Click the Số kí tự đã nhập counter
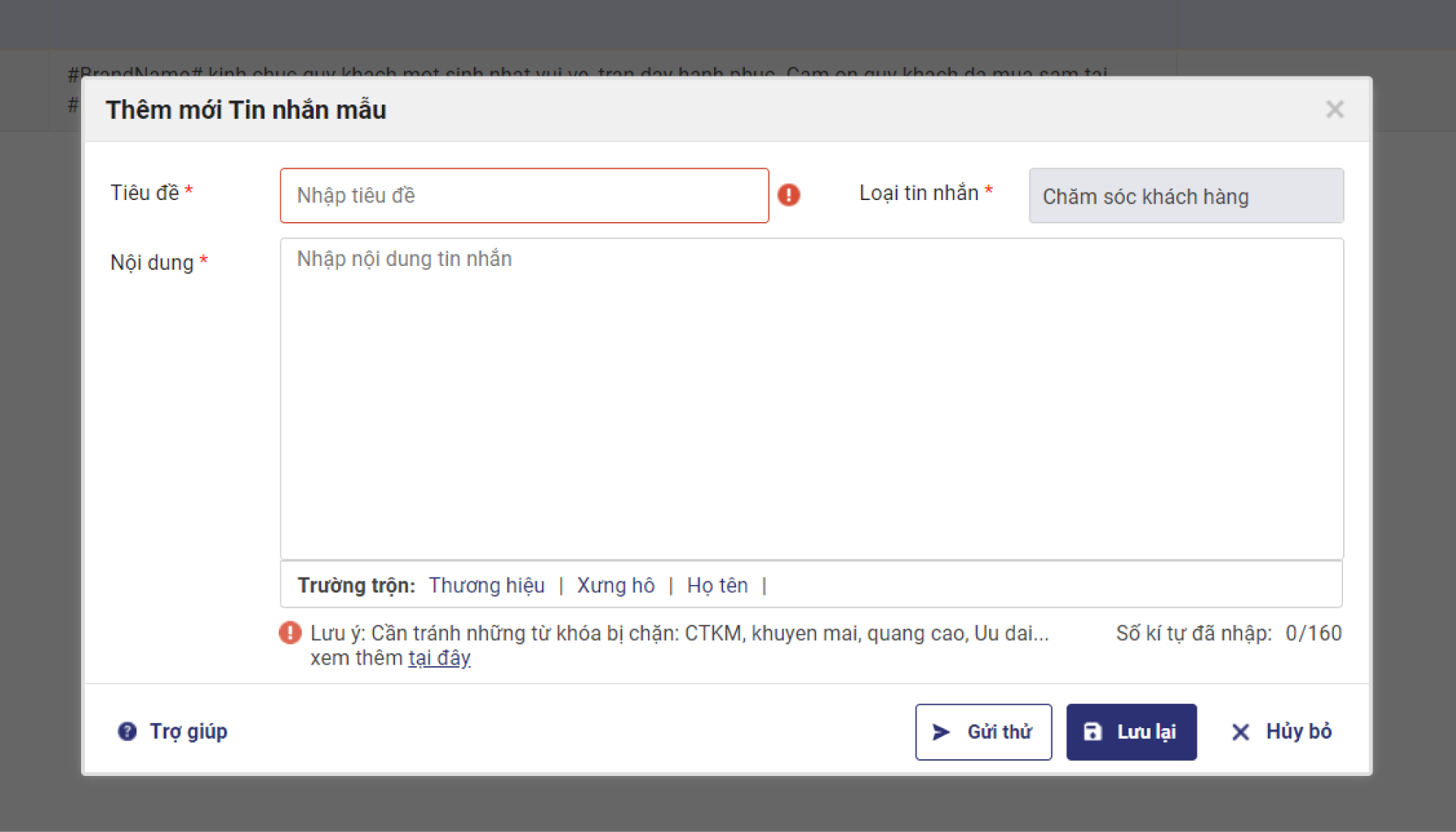The width and height of the screenshot is (1456, 832). point(1228,633)
